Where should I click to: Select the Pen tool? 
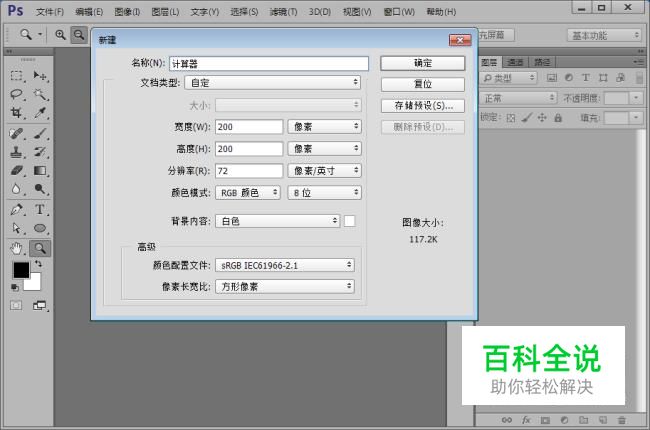[x=17, y=209]
